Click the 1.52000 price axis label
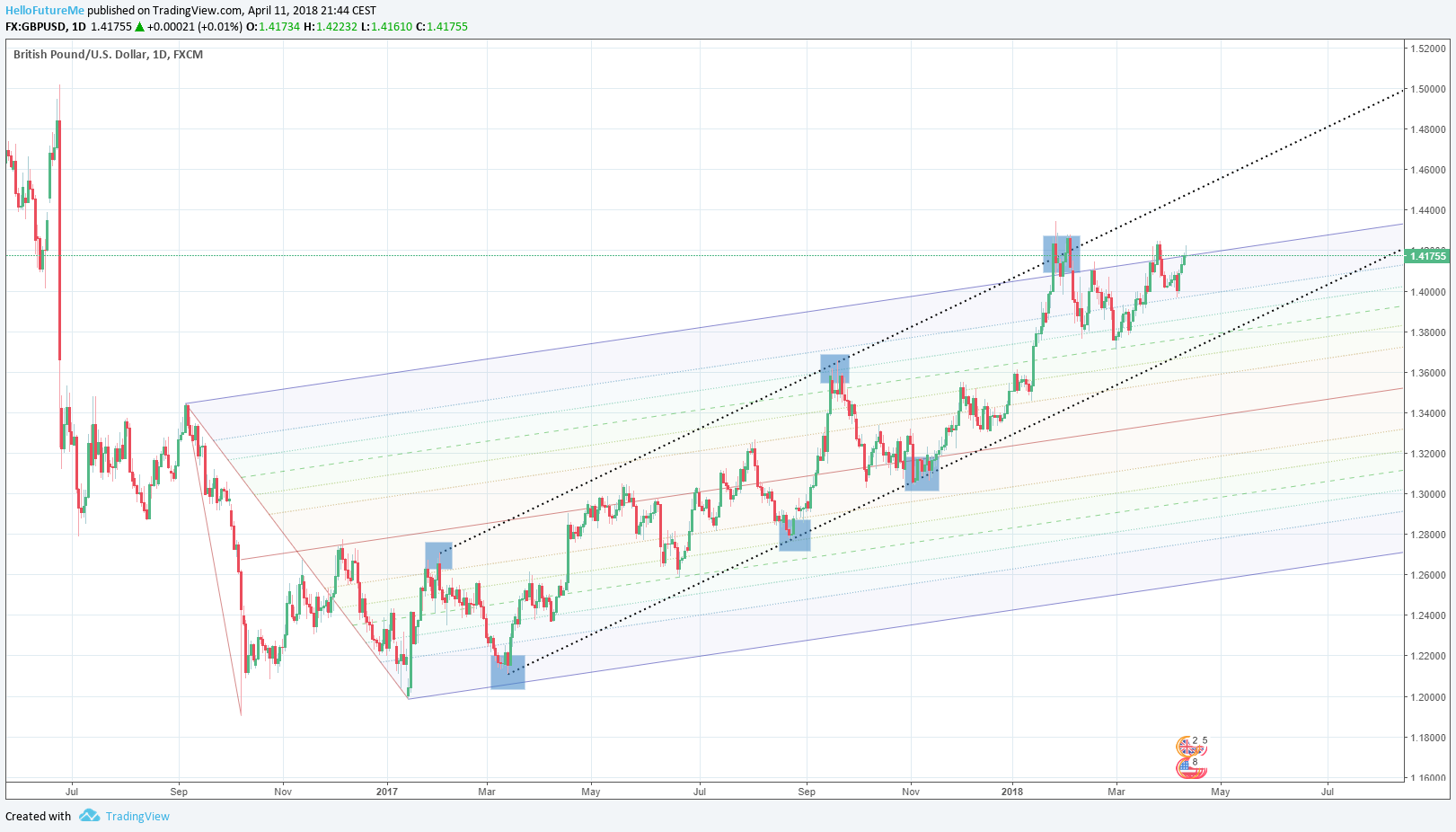This screenshot has width=1456, height=832. point(1428,49)
